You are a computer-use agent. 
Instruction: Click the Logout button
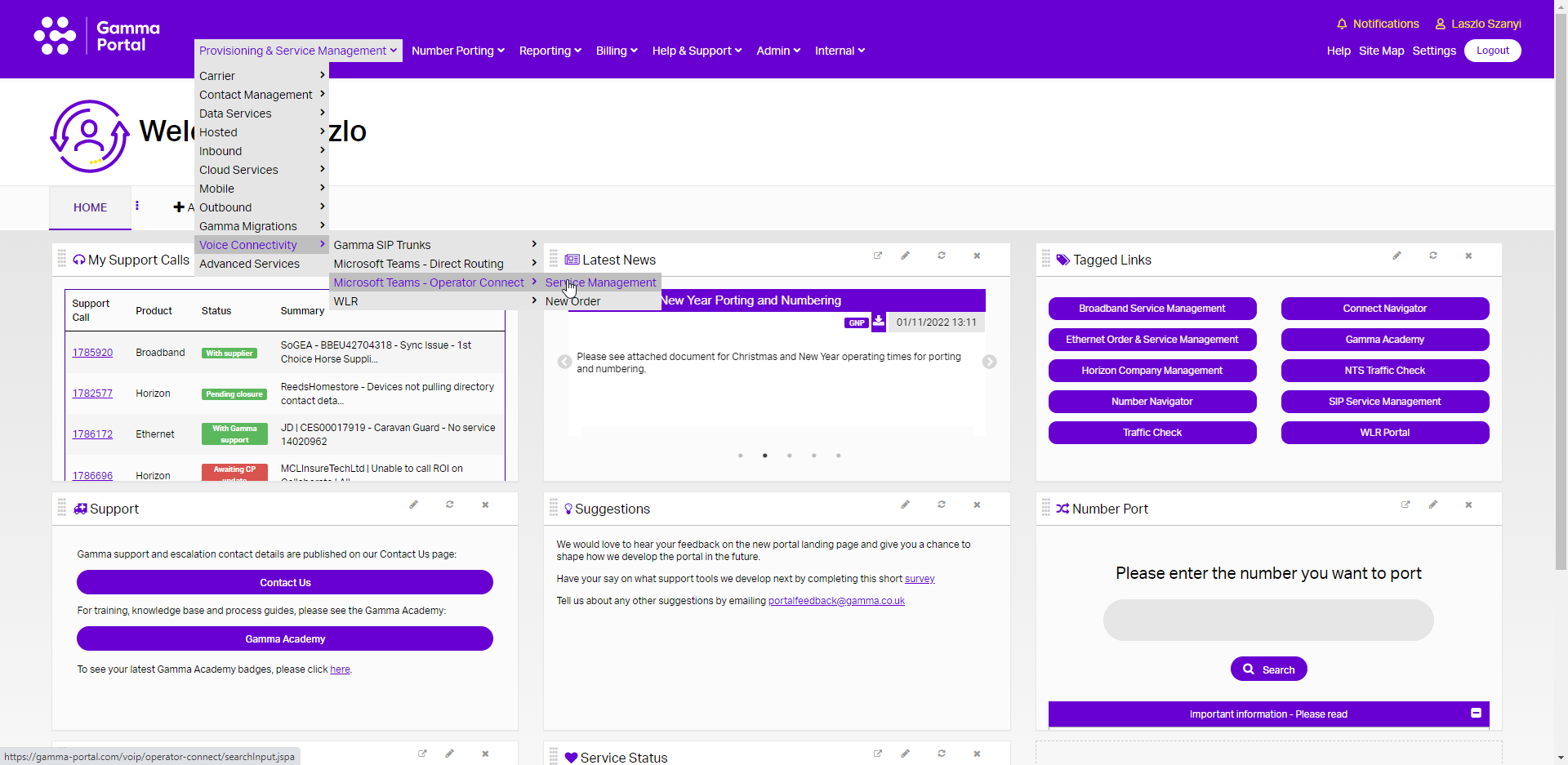click(x=1492, y=51)
